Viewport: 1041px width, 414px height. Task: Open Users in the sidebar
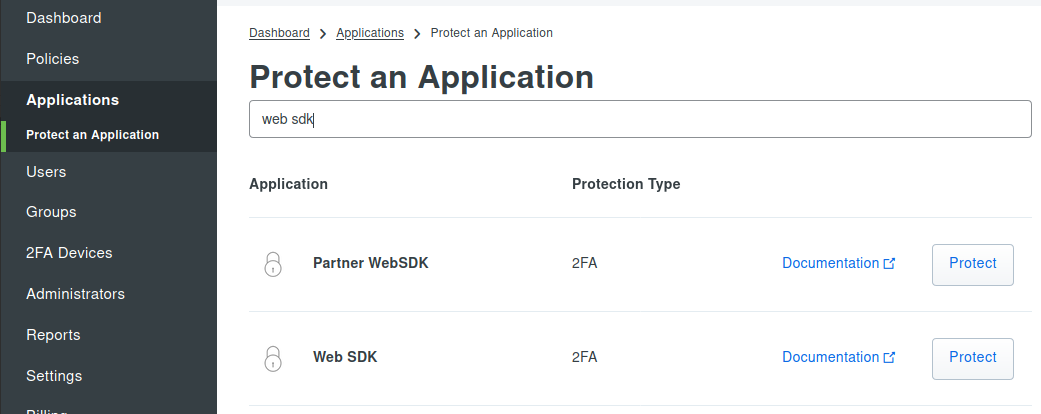[x=46, y=172]
